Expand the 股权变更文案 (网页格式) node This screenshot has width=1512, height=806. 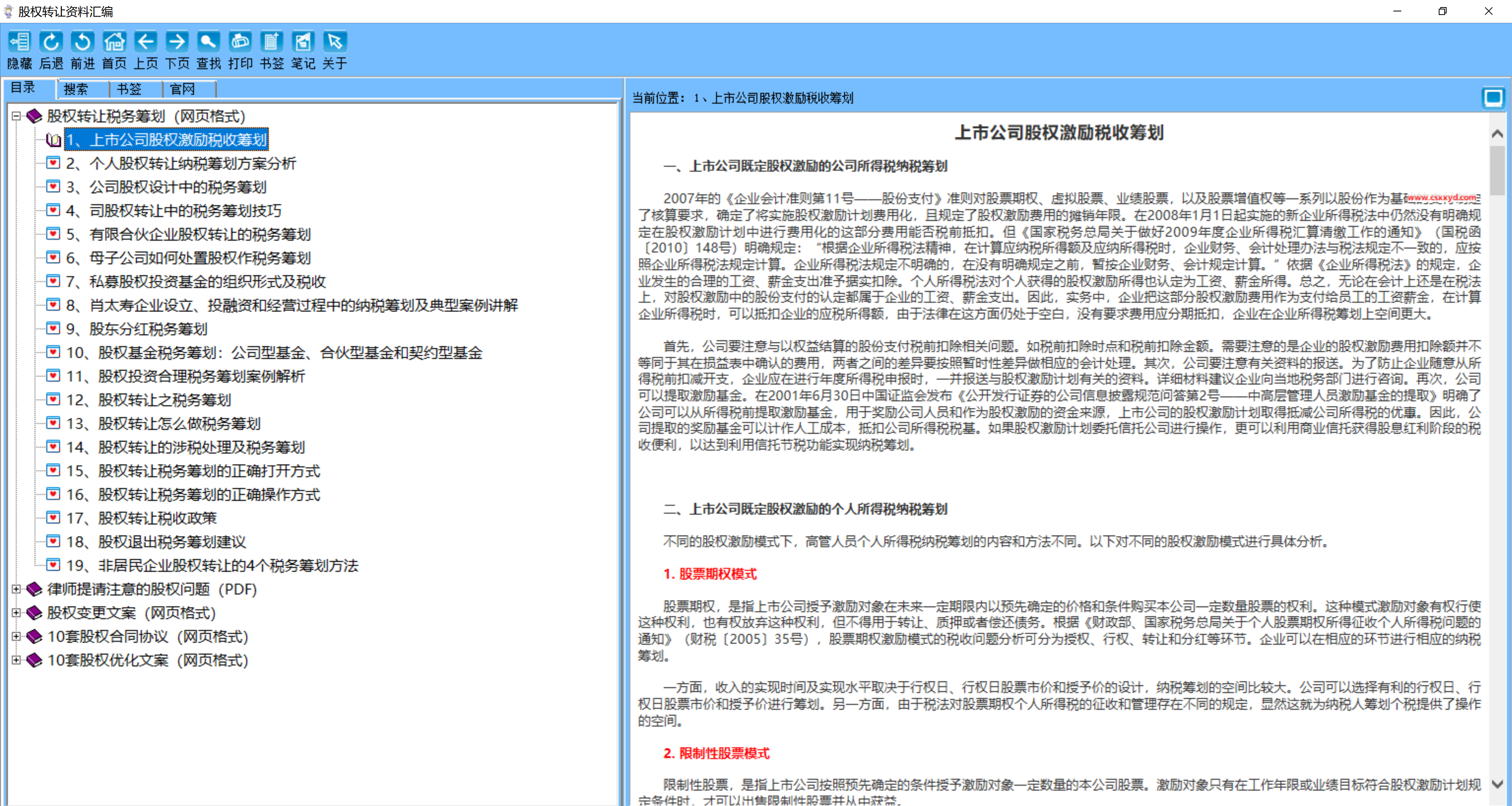click(x=17, y=612)
